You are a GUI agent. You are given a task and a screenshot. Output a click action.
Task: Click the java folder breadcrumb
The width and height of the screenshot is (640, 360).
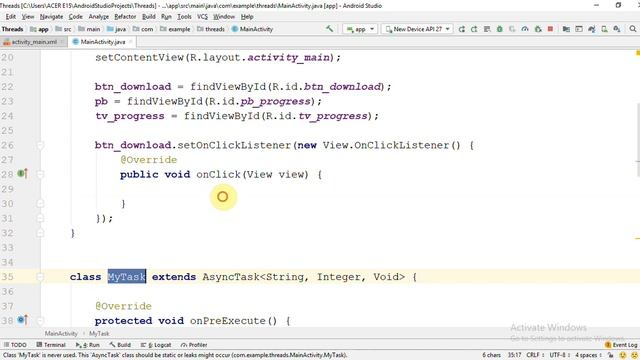click(x=117, y=29)
